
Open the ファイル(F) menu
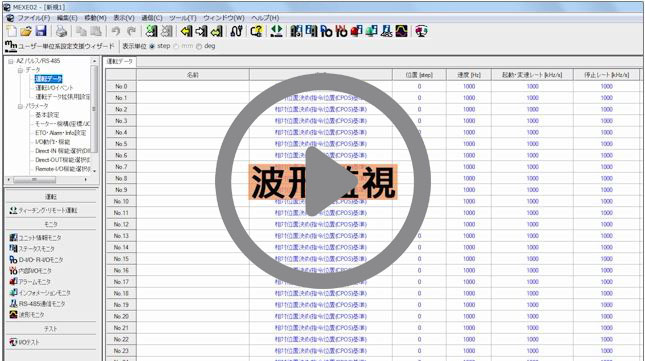(x=33, y=18)
